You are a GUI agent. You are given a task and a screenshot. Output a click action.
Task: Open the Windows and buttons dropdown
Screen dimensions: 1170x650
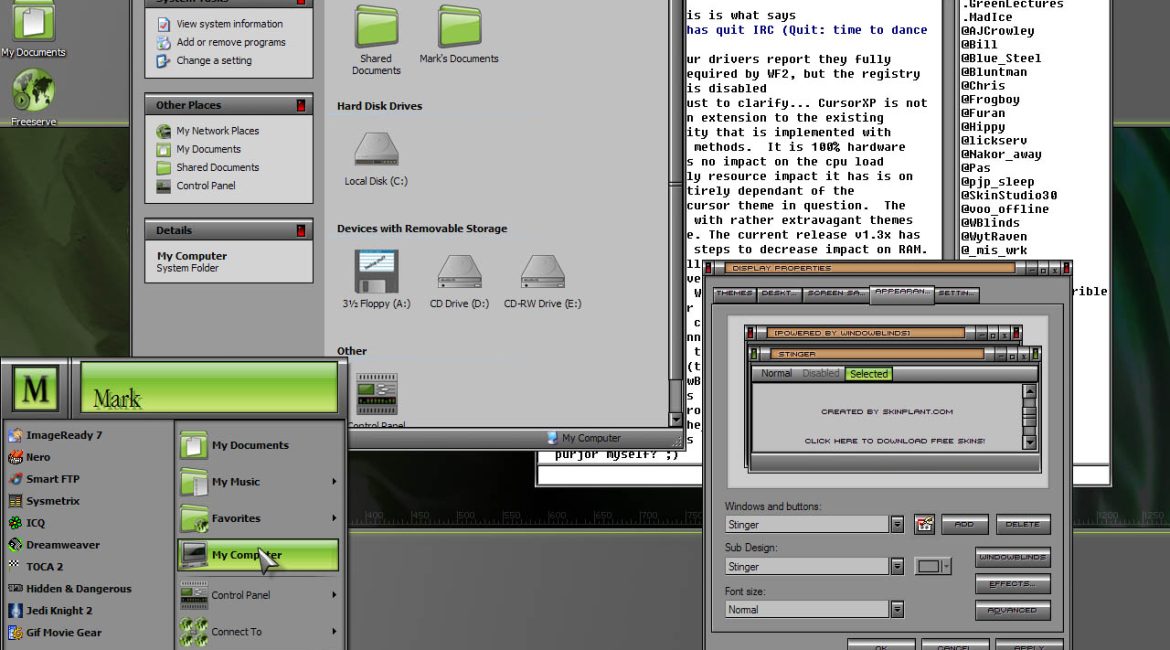(897, 525)
